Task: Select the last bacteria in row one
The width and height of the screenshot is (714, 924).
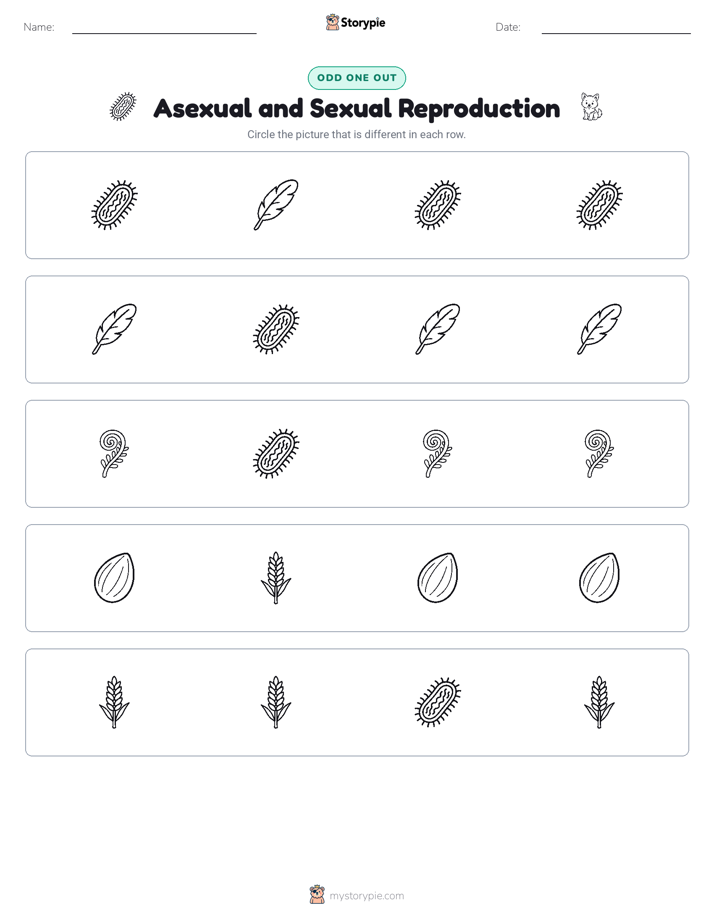Action: pos(599,204)
